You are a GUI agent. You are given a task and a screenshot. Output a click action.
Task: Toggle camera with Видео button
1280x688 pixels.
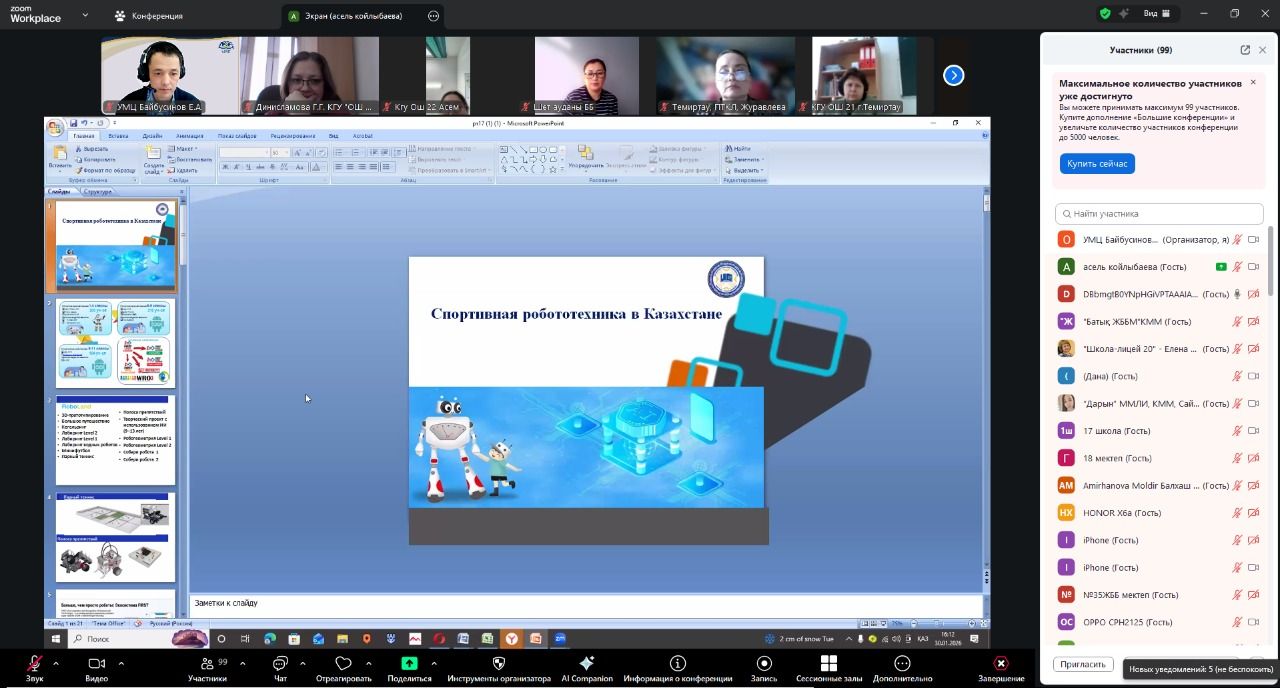96,664
